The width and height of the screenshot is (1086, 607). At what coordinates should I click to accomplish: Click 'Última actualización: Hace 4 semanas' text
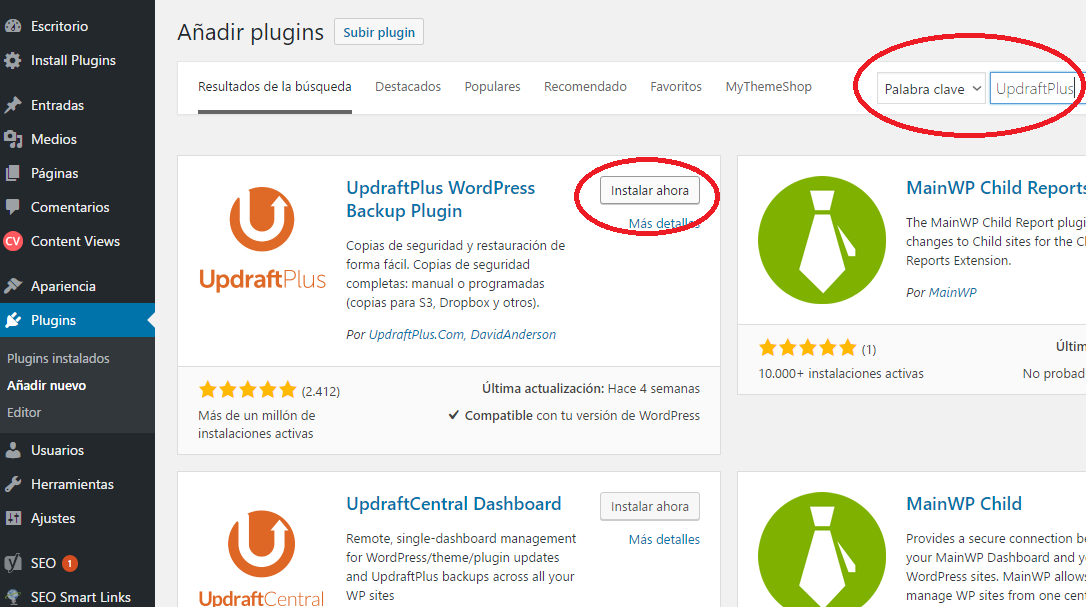point(591,389)
